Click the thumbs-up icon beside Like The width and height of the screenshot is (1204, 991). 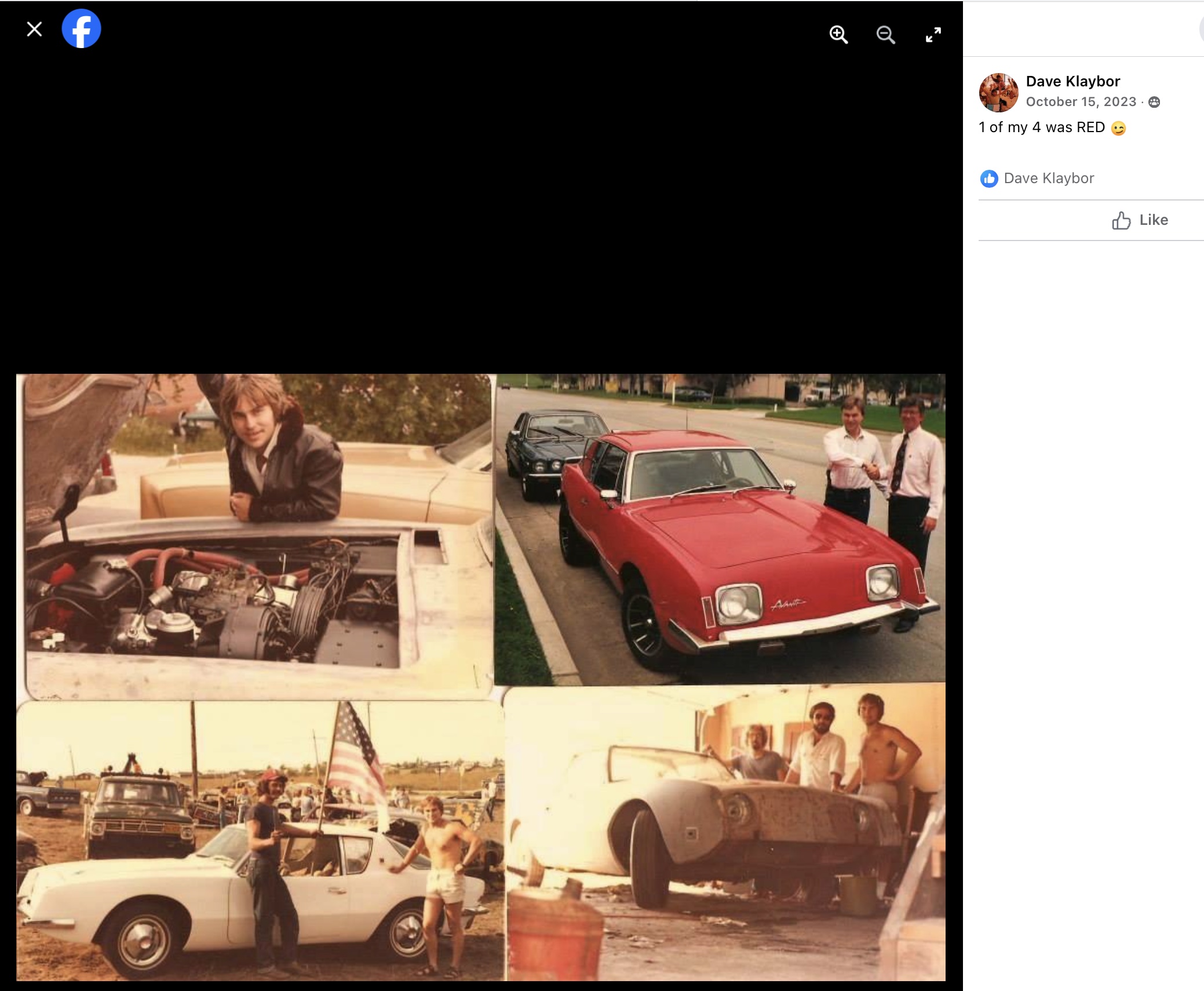click(x=1121, y=220)
